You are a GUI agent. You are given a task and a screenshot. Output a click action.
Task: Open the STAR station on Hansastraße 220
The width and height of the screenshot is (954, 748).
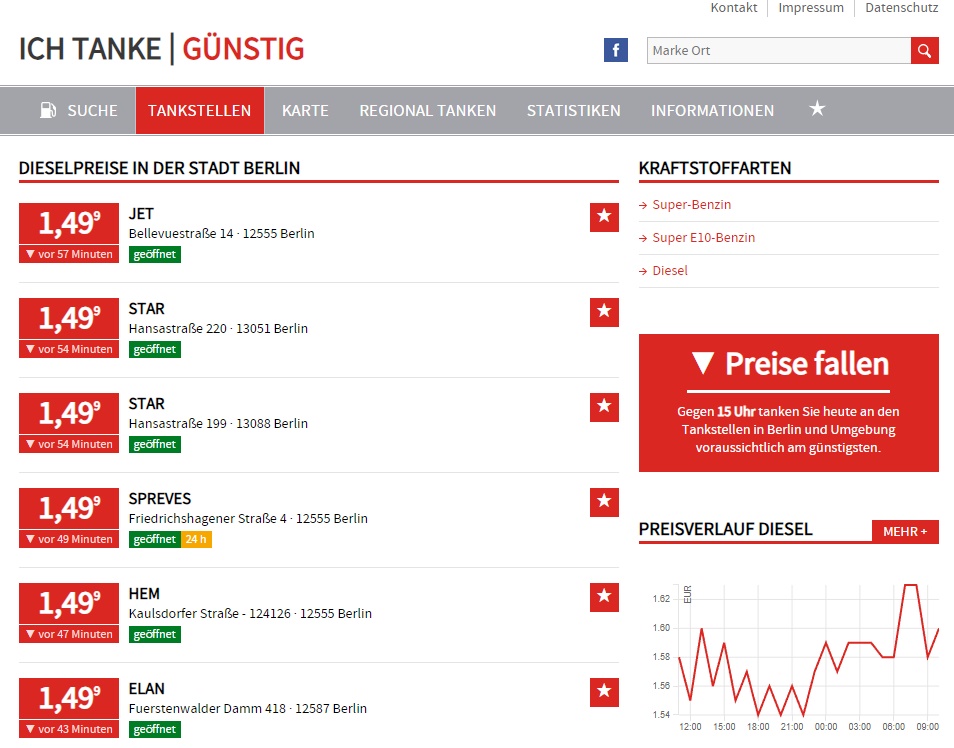pos(147,309)
